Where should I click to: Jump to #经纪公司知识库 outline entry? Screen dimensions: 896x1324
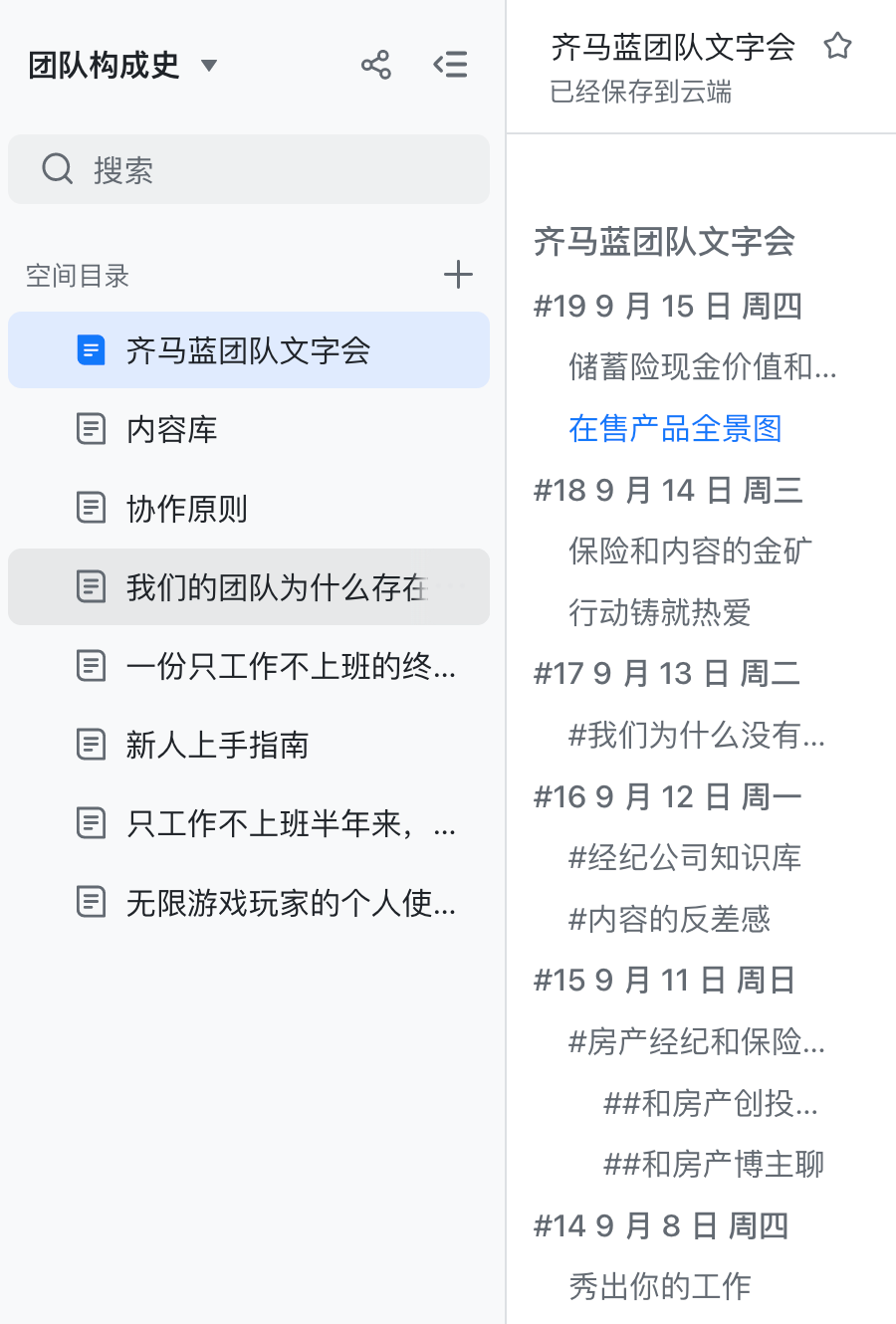coord(685,857)
